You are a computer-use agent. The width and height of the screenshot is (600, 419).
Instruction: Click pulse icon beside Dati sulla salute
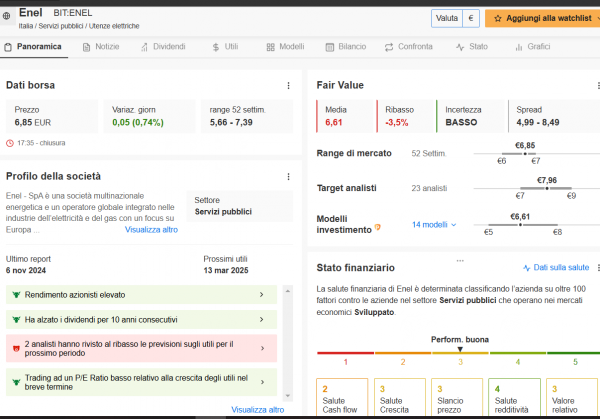tap(527, 268)
